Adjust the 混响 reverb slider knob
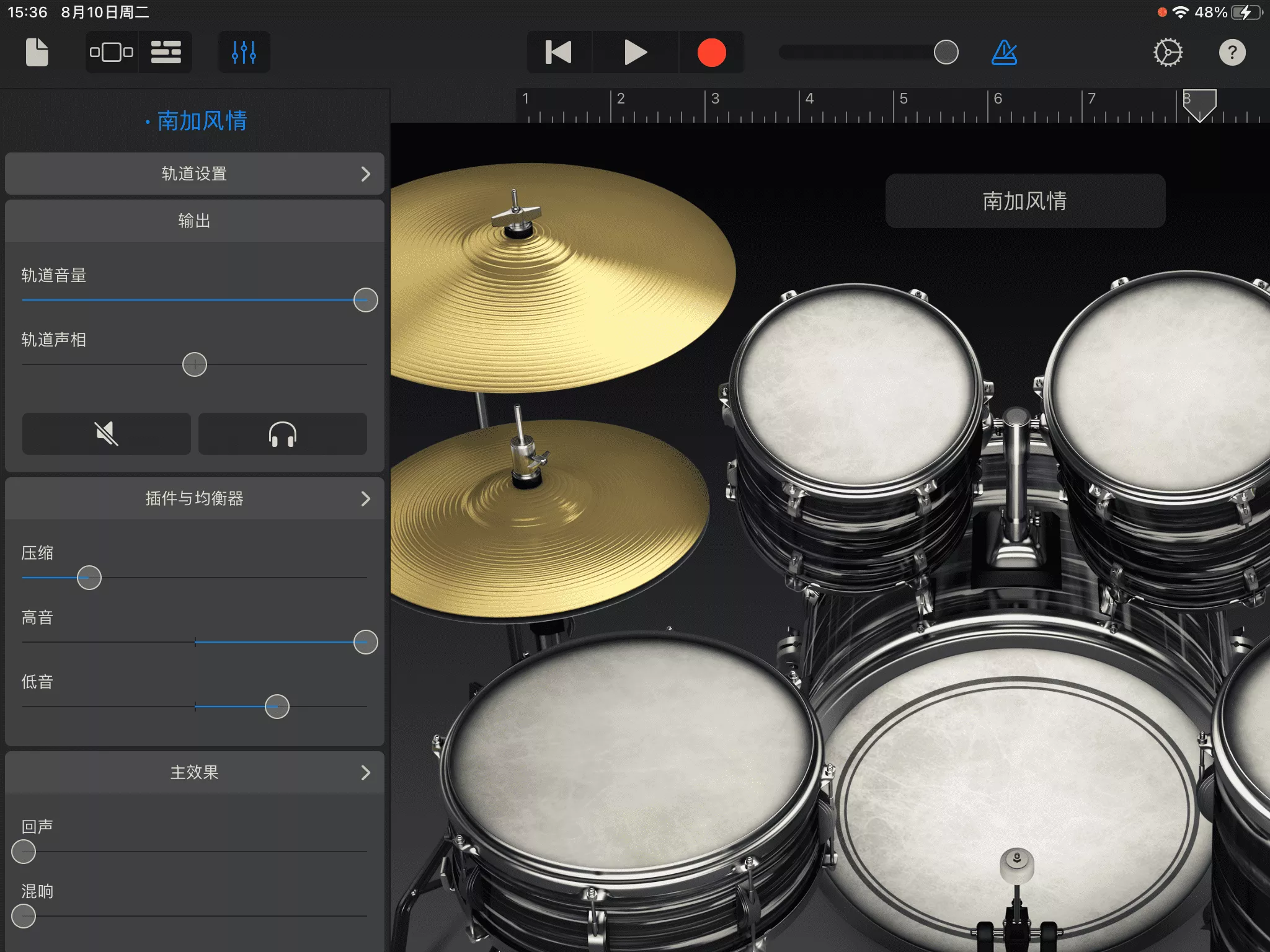This screenshot has height=952, width=1270. (x=24, y=916)
